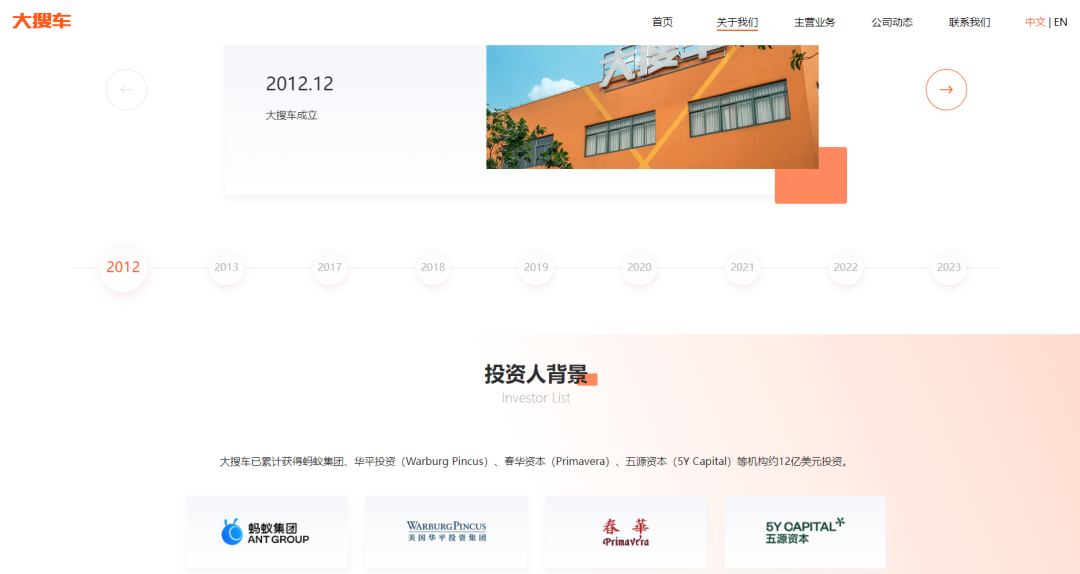Open the 首页 menu item
This screenshot has width=1080, height=574.
(x=663, y=22)
